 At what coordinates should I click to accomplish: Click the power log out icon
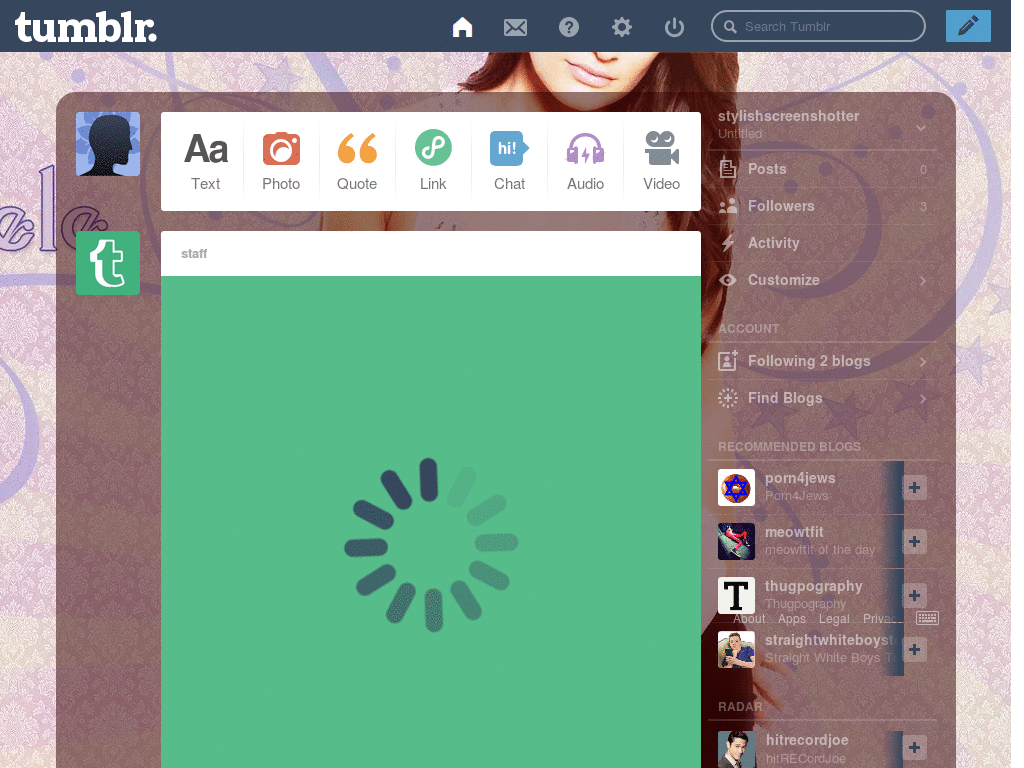tap(674, 27)
